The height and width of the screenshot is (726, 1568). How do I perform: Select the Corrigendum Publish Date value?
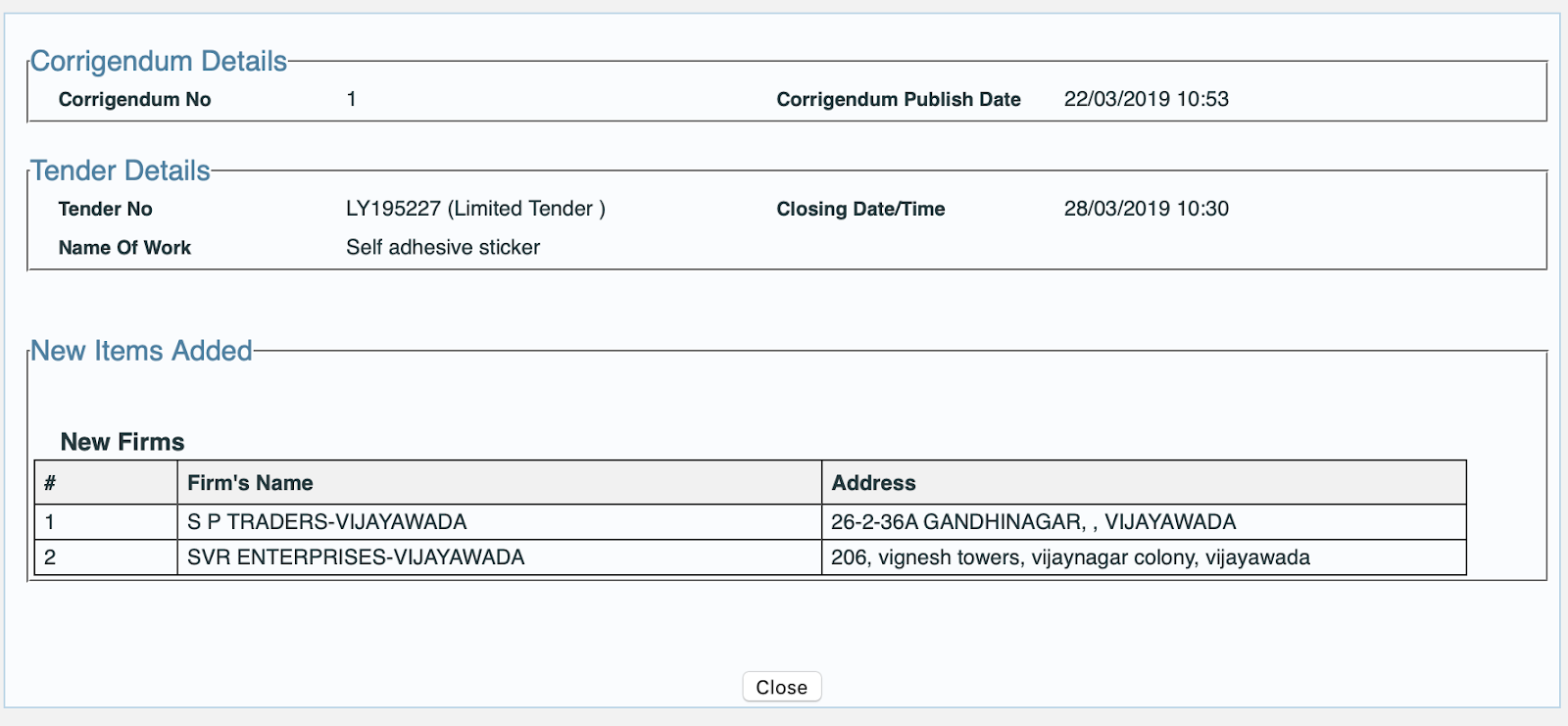pyautogui.click(x=1148, y=98)
